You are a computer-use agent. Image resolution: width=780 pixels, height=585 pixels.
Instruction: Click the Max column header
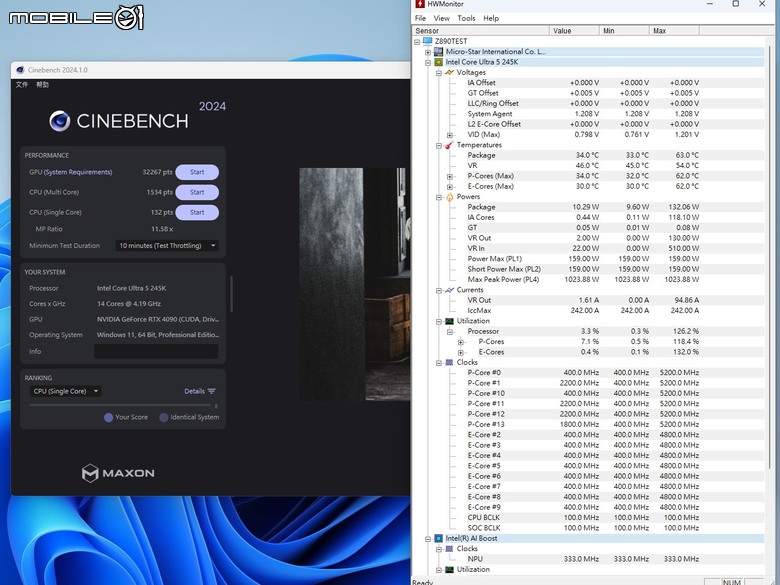(674, 31)
